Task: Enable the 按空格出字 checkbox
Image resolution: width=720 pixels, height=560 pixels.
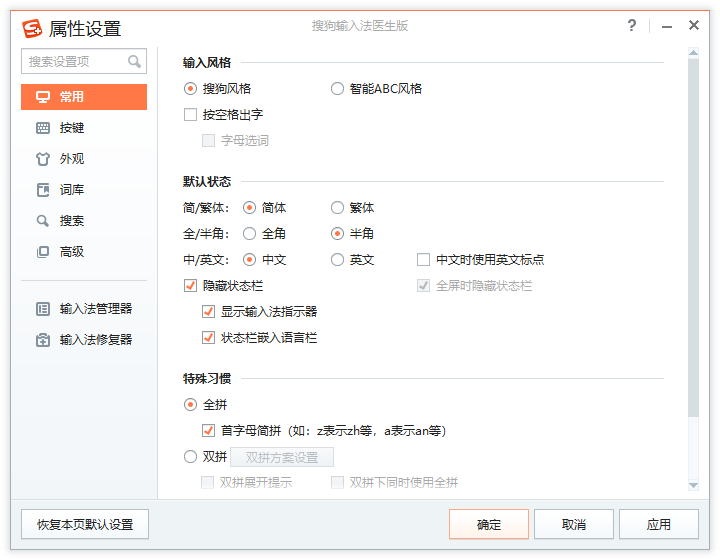Action: point(190,114)
